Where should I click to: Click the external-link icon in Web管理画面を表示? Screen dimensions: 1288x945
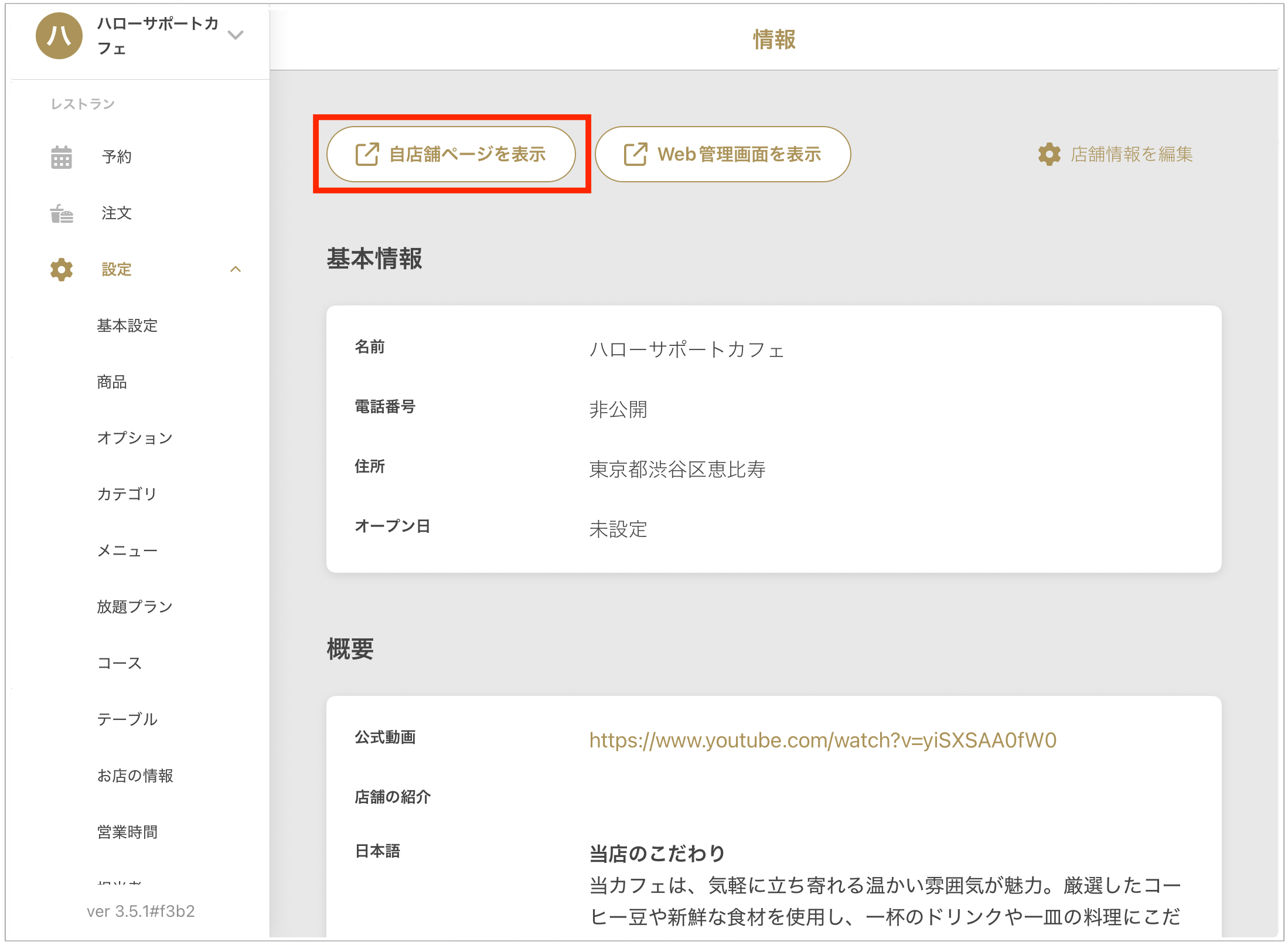click(635, 154)
